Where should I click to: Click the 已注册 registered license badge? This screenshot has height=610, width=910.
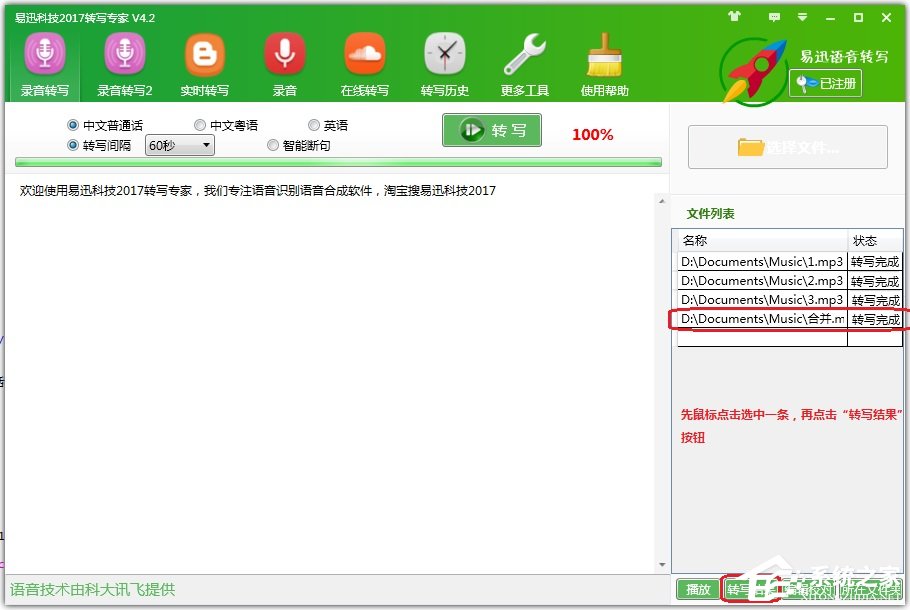click(824, 84)
